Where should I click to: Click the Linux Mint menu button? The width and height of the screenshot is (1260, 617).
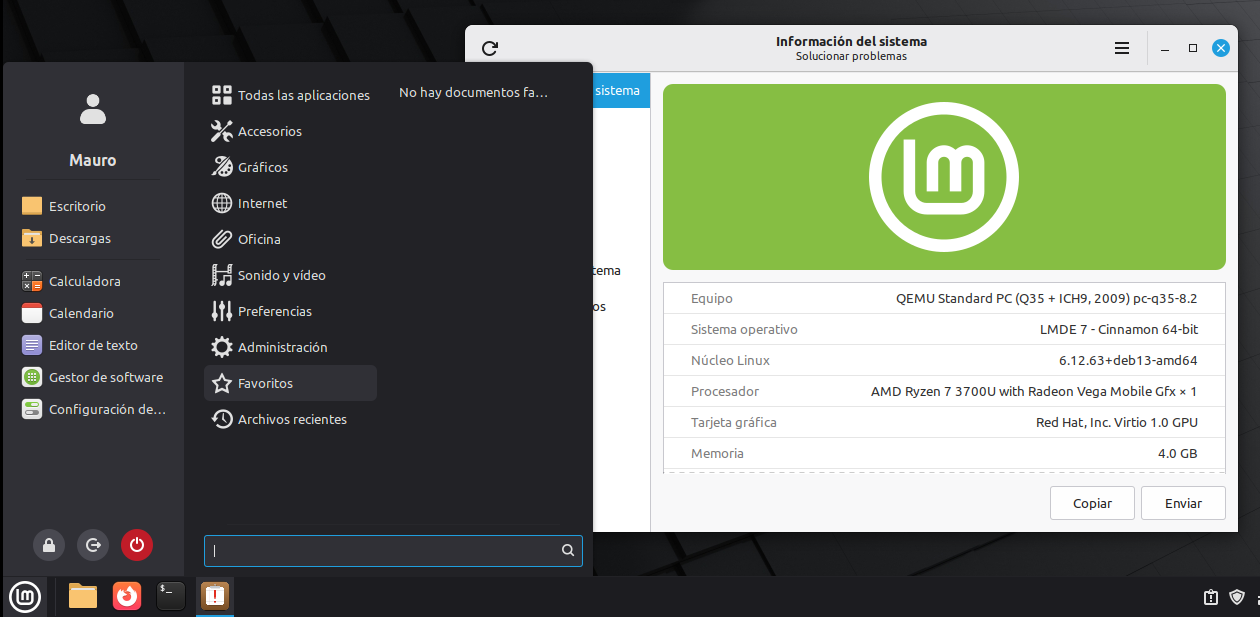pos(25,597)
